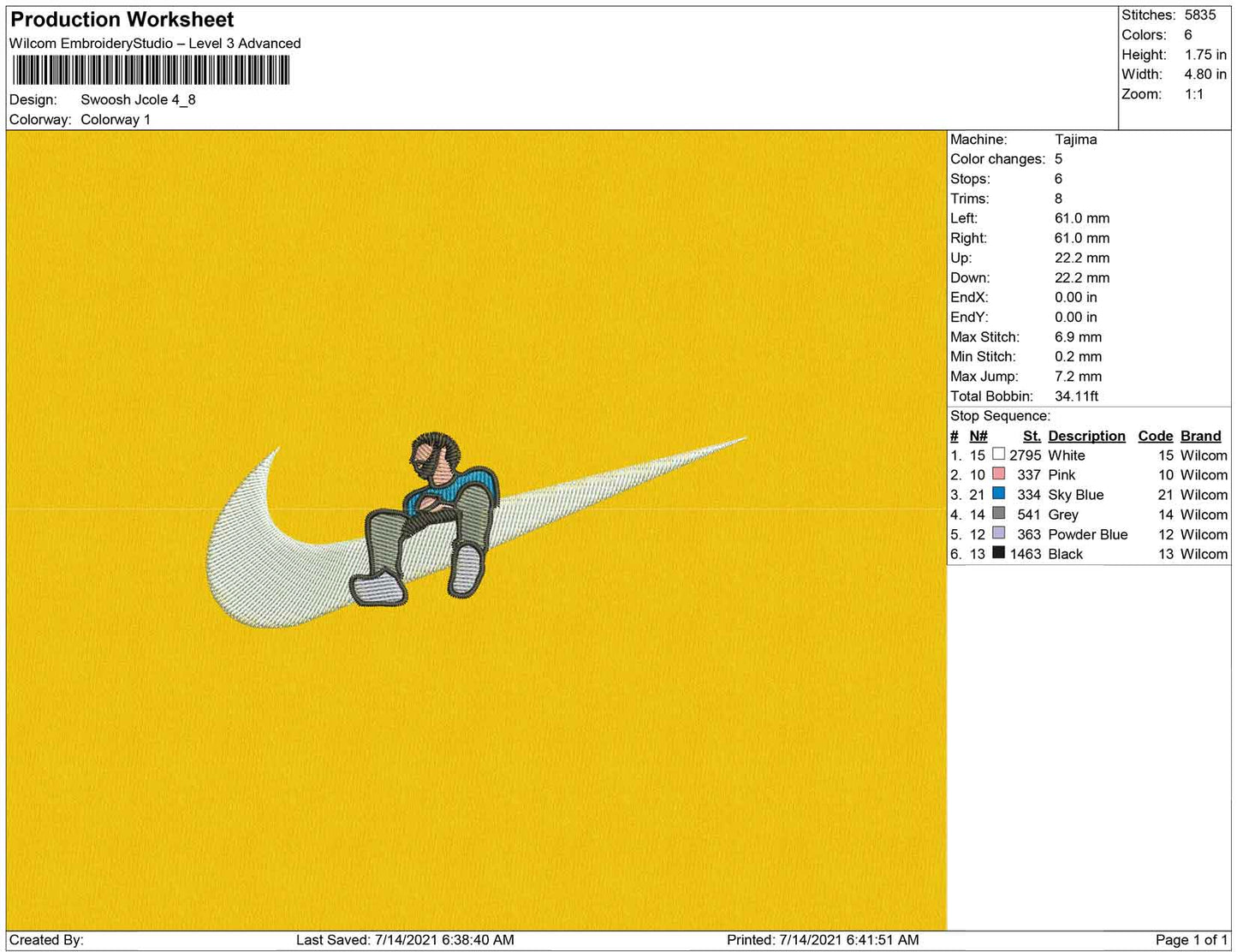The width and height of the screenshot is (1237, 952).
Task: Select the machine name "Tajima"
Action: click(1075, 140)
